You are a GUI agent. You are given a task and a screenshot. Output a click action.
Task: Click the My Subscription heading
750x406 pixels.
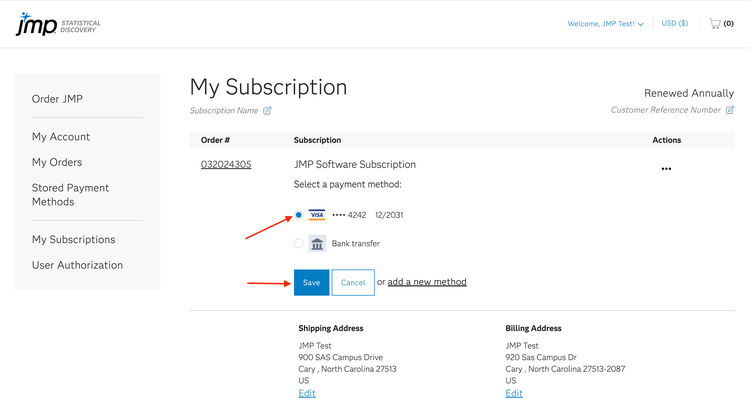[268, 88]
